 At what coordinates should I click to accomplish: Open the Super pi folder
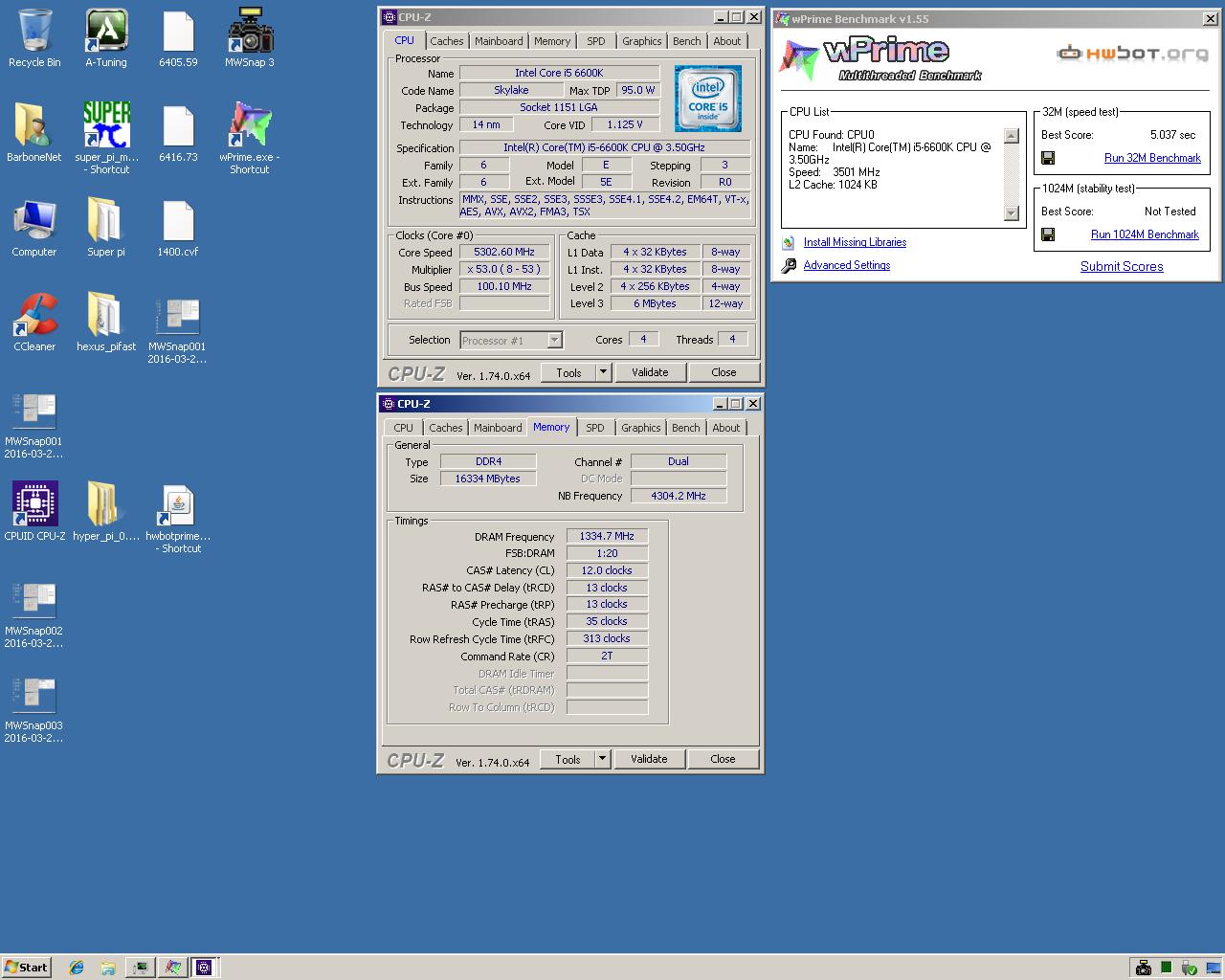[105, 228]
